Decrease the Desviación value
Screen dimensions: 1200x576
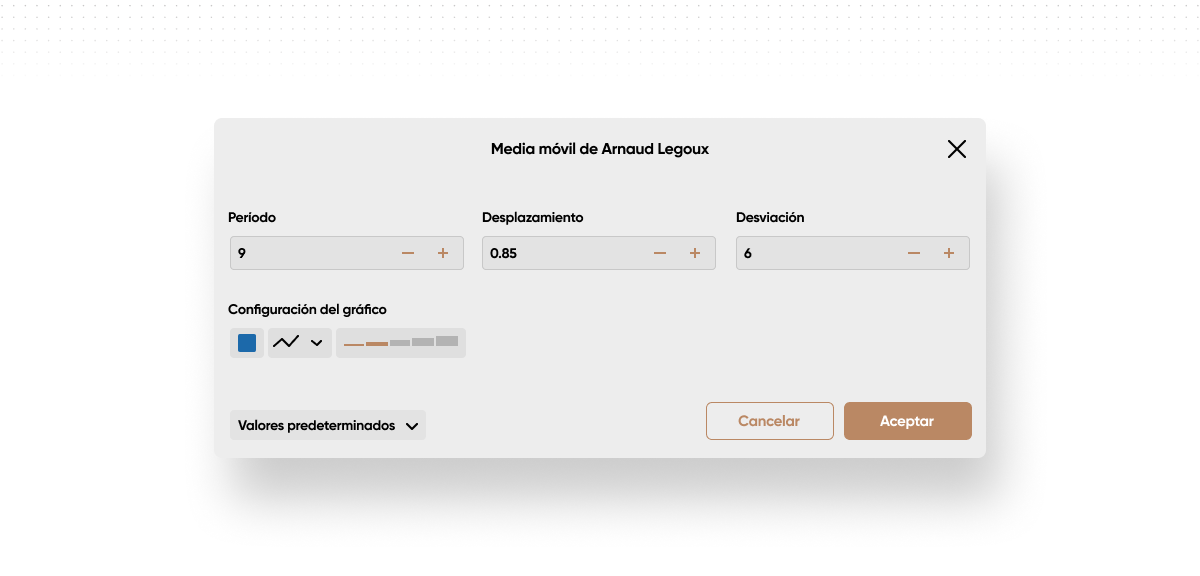pos(914,253)
